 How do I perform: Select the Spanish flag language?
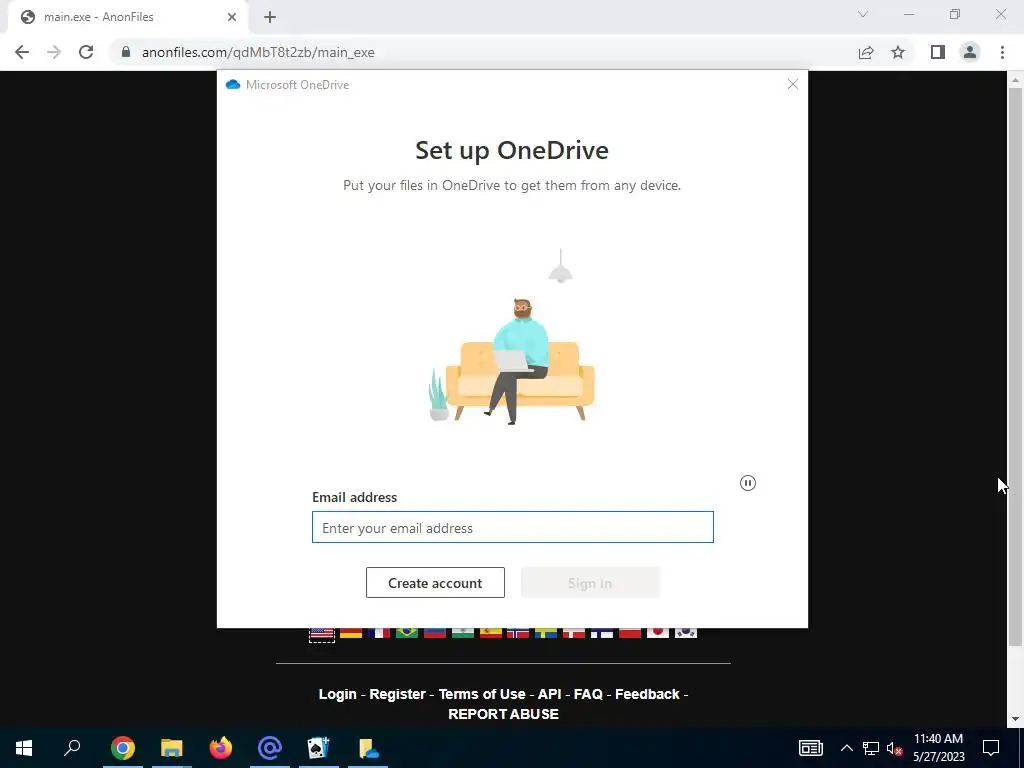(x=490, y=633)
